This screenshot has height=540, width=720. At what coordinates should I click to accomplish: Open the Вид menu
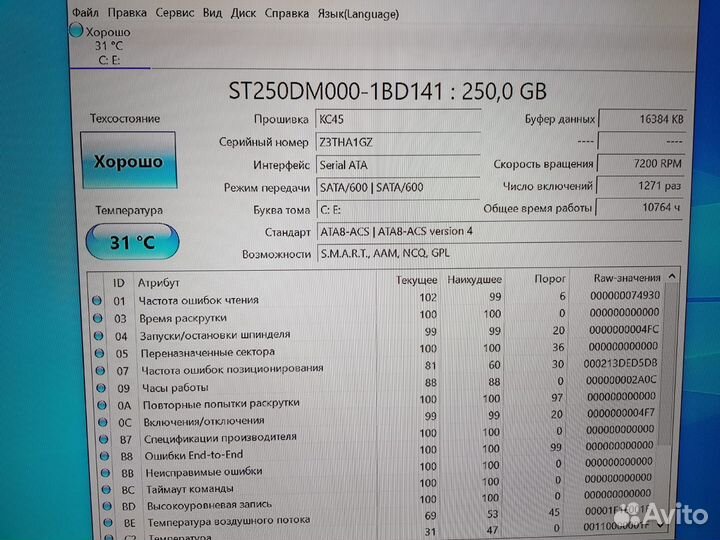click(x=212, y=13)
